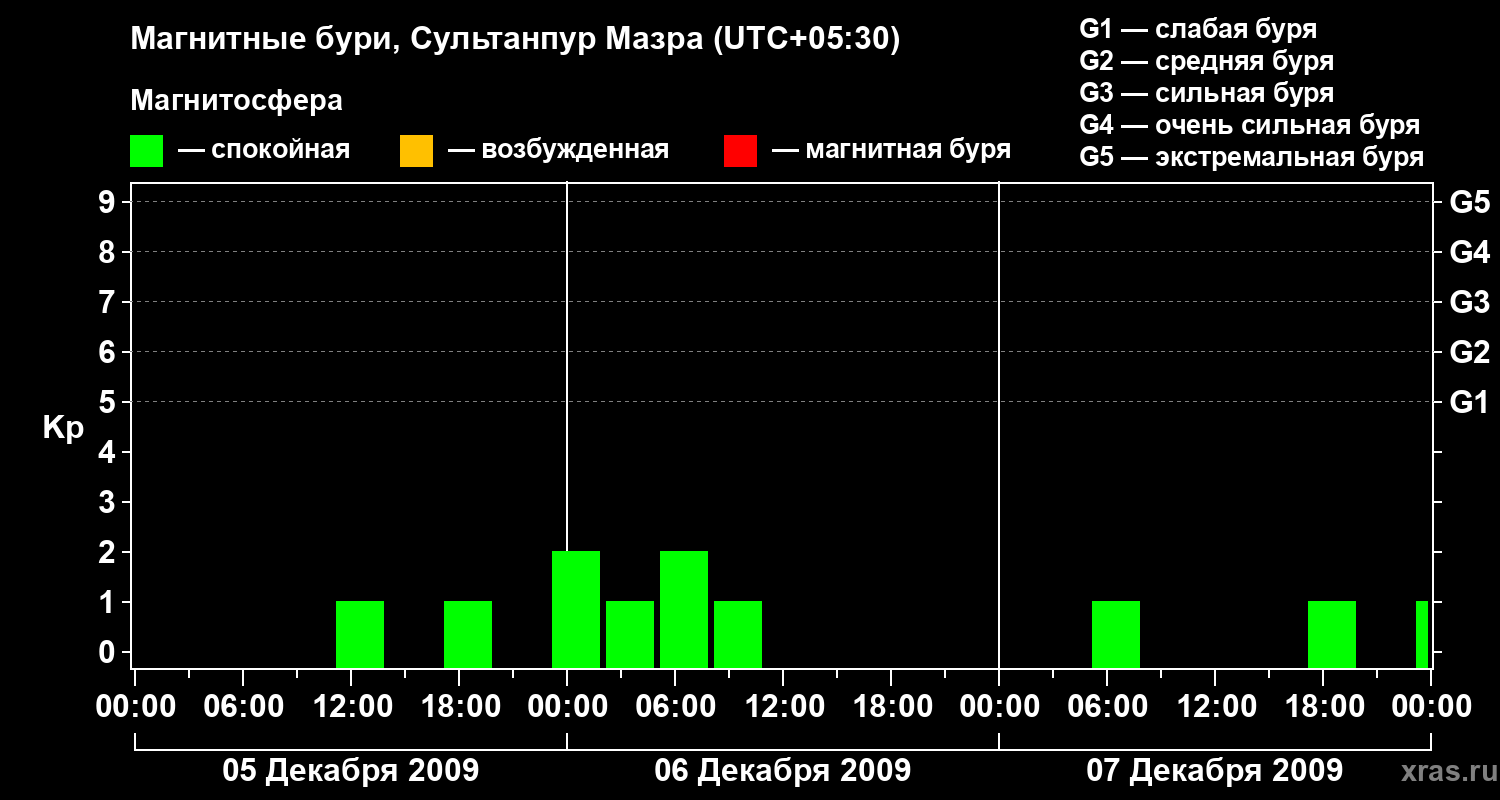Click the right-axis 'G3' level label
Viewport: 1500px width, 800px height.
coord(1469,302)
